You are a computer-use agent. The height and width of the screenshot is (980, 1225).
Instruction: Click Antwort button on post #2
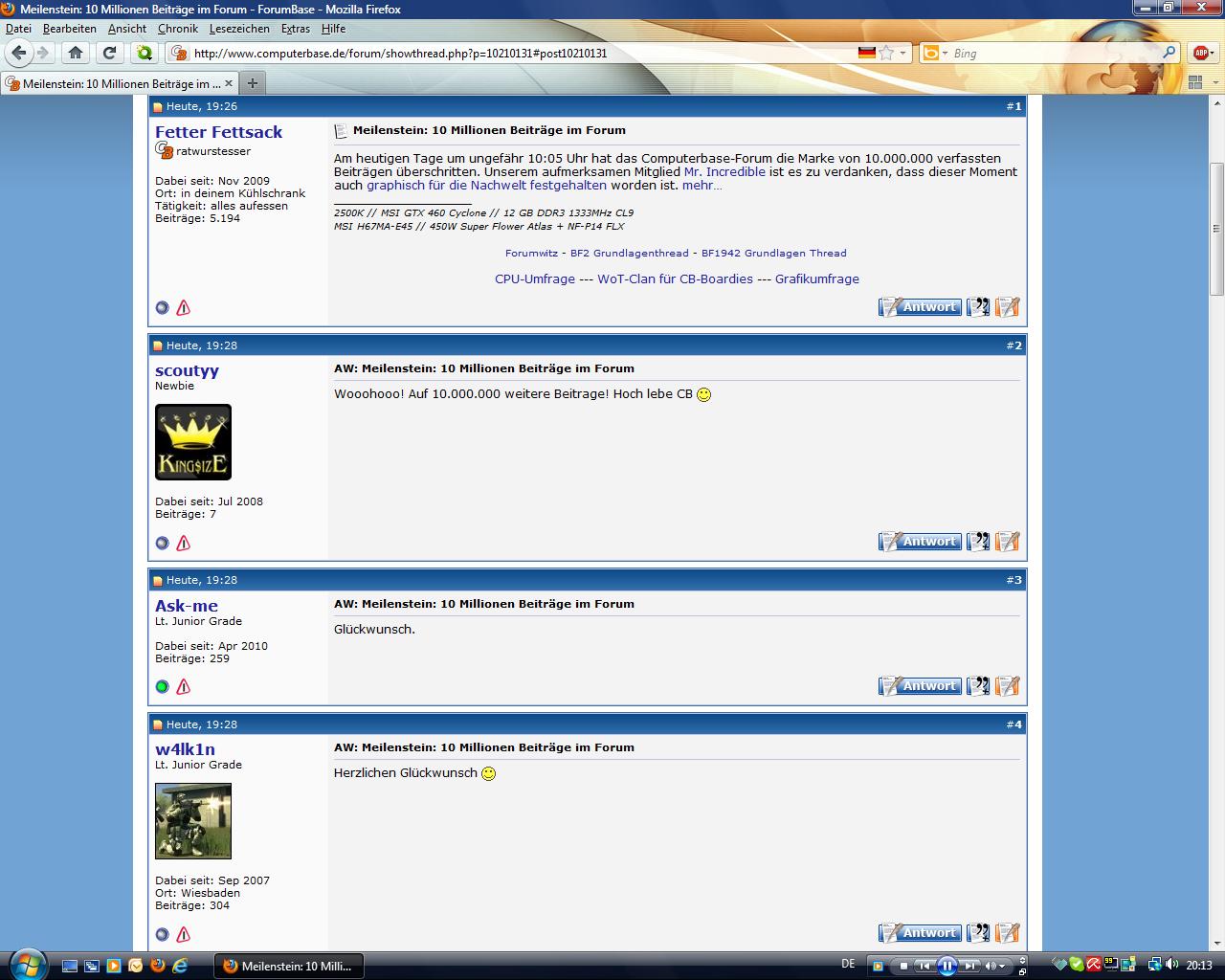point(920,542)
